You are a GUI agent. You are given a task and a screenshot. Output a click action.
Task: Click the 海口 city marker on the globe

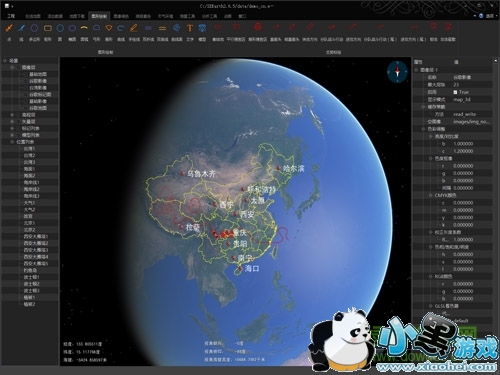[x=240, y=268]
